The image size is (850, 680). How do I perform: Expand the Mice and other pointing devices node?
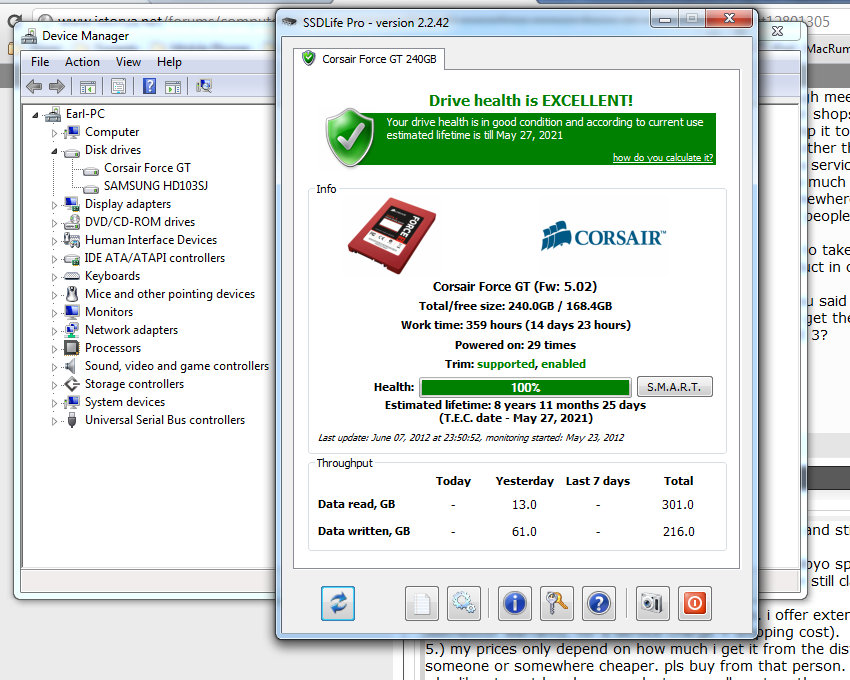click(x=54, y=295)
